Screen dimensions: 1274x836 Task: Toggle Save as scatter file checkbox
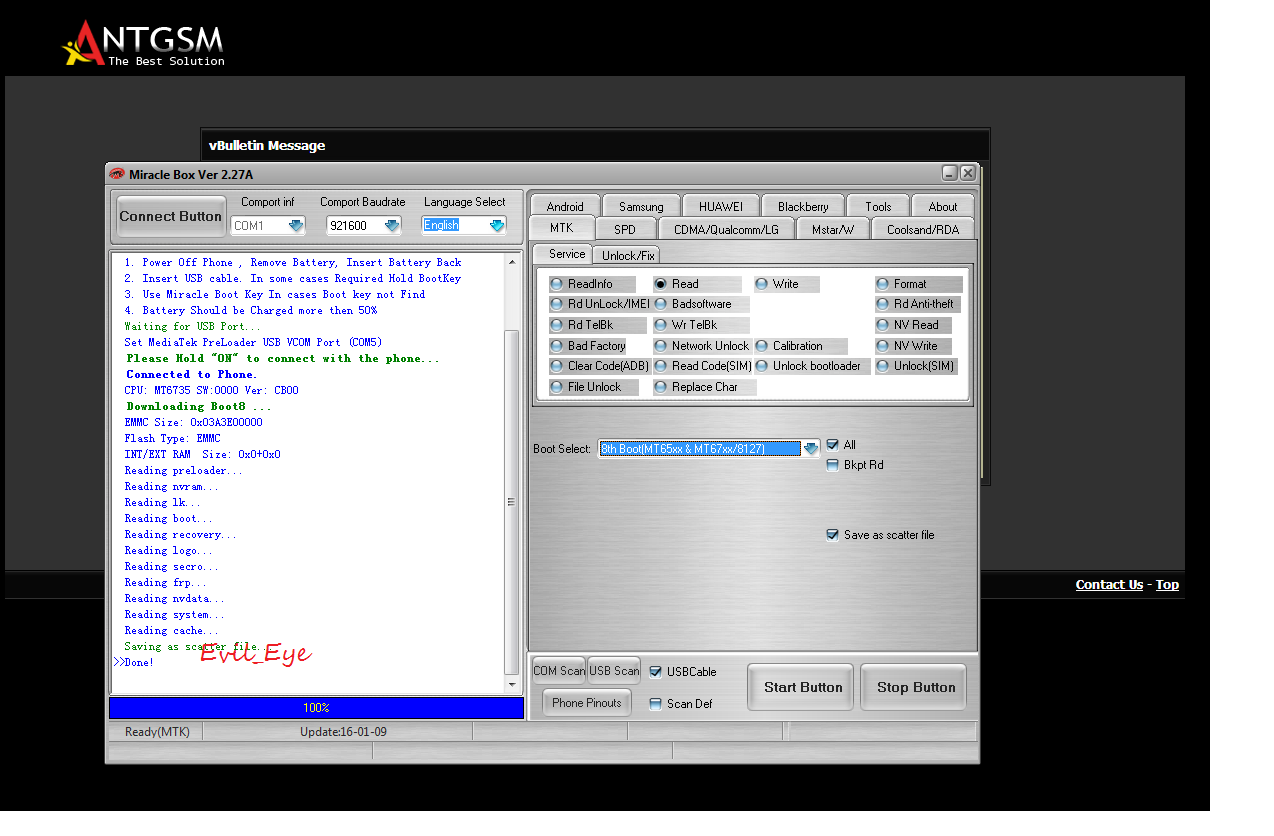832,535
